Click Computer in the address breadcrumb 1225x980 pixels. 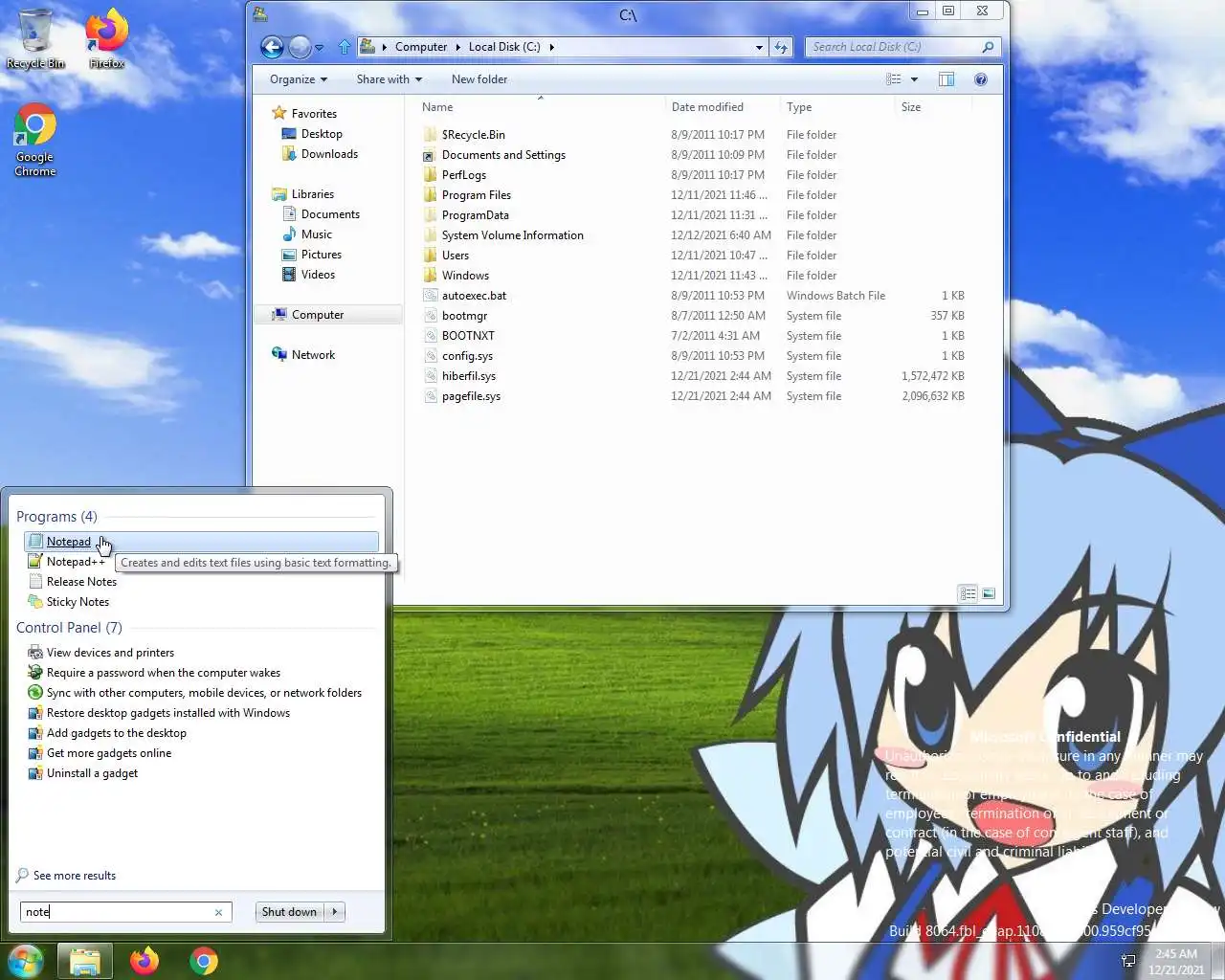[x=421, y=47]
